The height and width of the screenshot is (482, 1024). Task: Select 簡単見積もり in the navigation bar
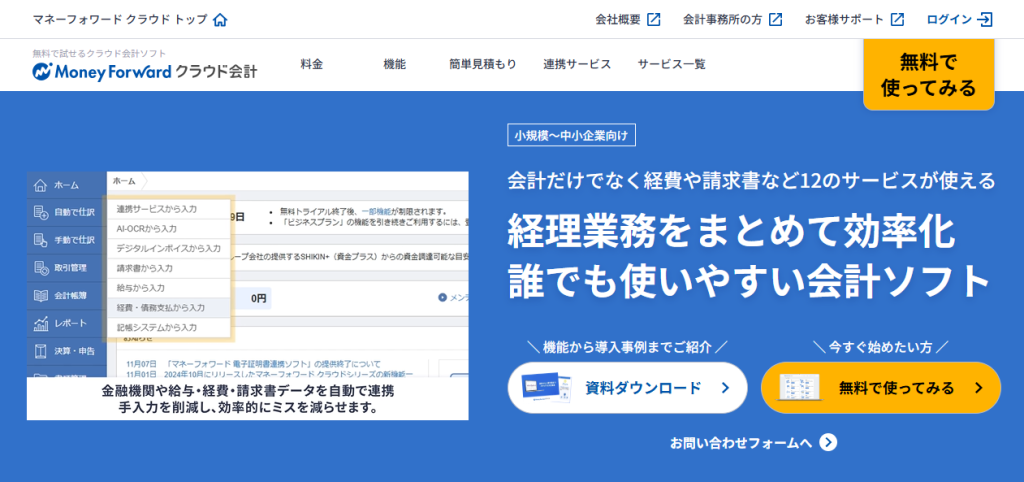483,64
